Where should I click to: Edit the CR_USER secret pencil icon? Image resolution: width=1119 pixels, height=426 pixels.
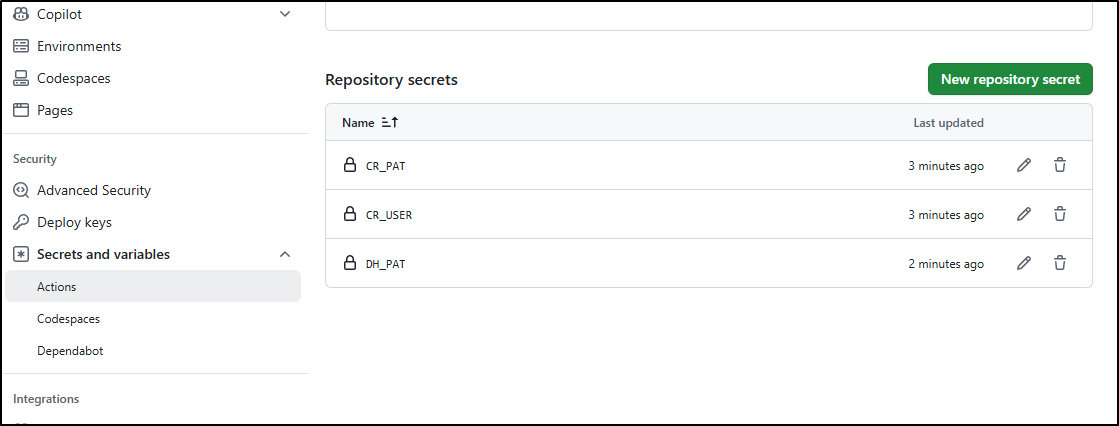click(x=1023, y=214)
